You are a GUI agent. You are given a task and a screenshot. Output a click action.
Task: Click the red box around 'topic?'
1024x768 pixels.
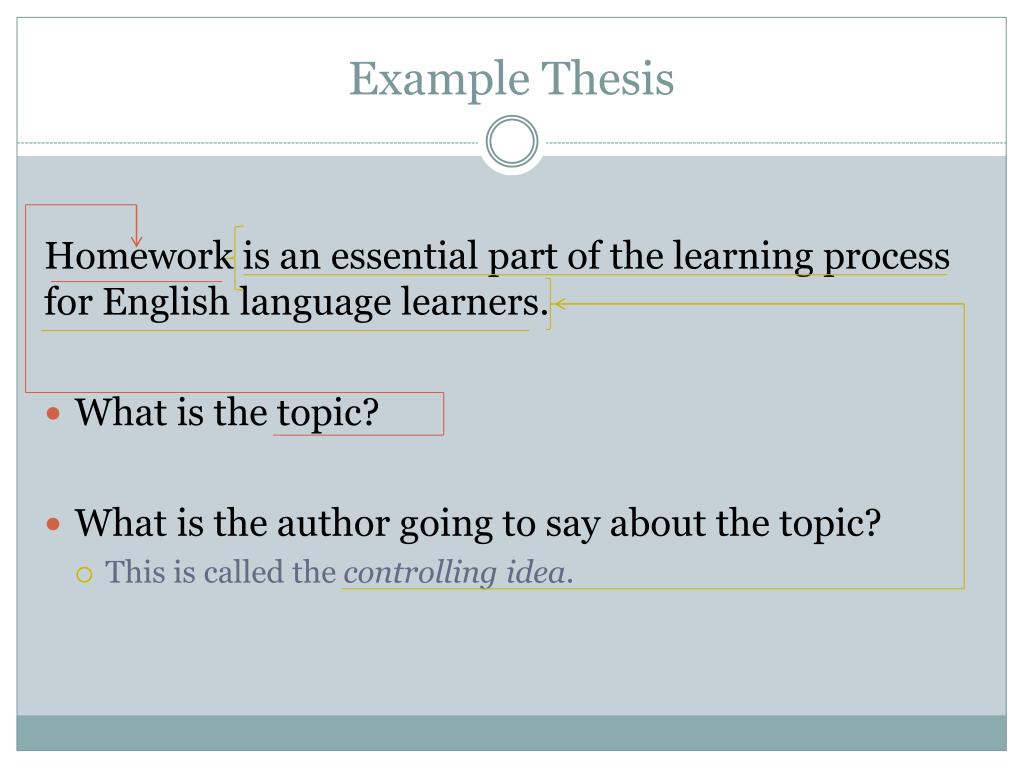click(x=359, y=413)
